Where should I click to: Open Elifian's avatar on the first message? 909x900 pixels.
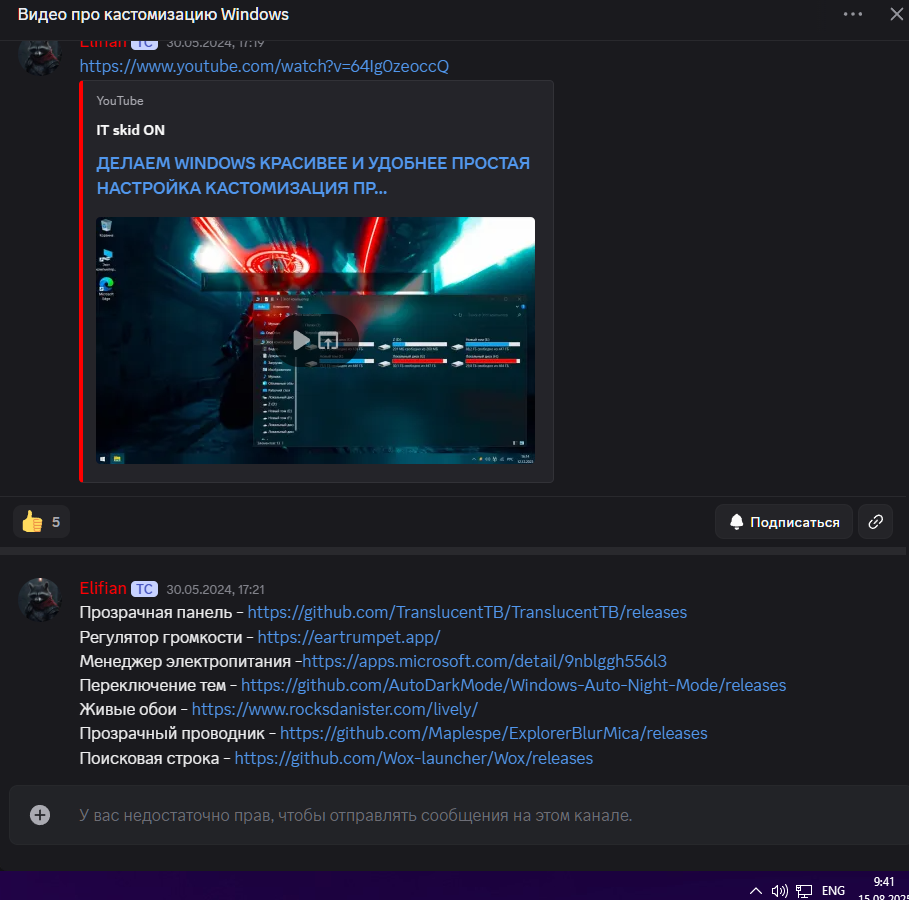point(40,57)
